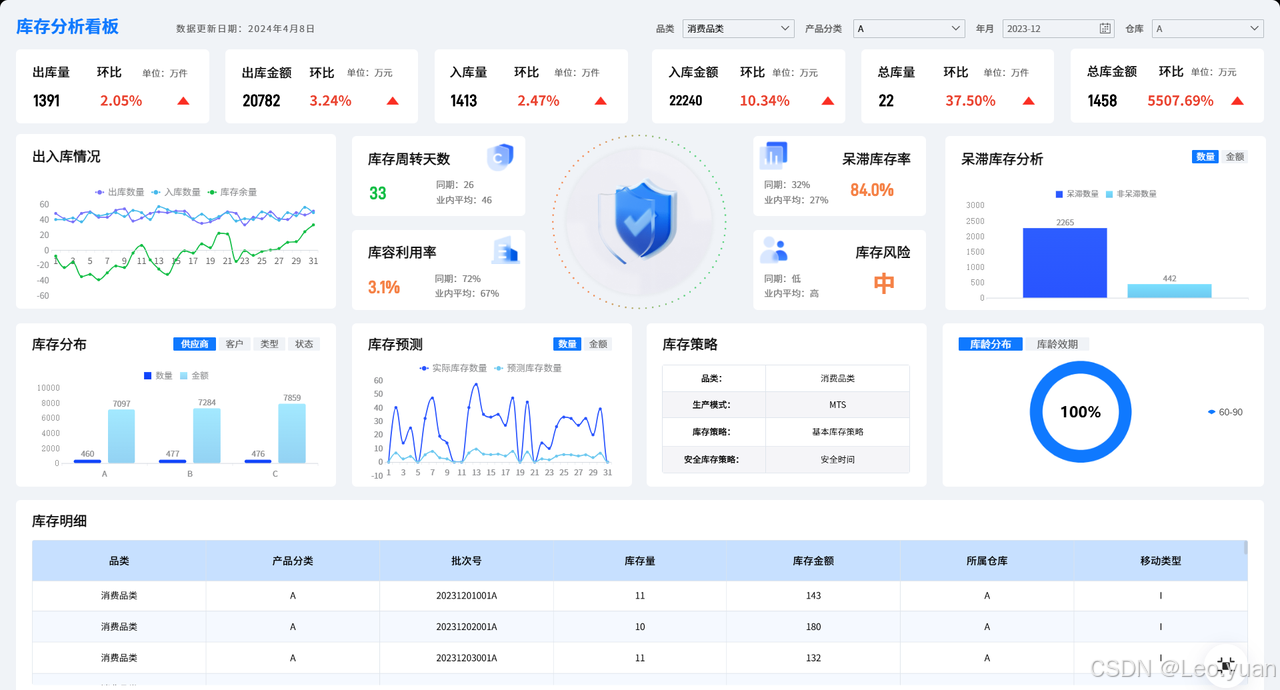The image size is (1280, 690).
Task: Click the 库存周转天数 value 33
Action: pyautogui.click(x=378, y=193)
